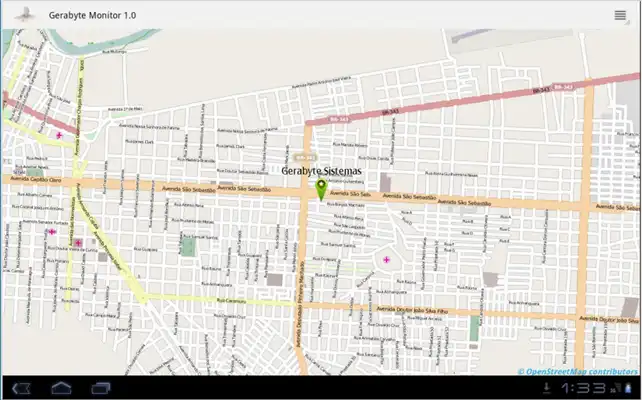Tap the green square block near Rua Samuel Santos

click(x=188, y=245)
